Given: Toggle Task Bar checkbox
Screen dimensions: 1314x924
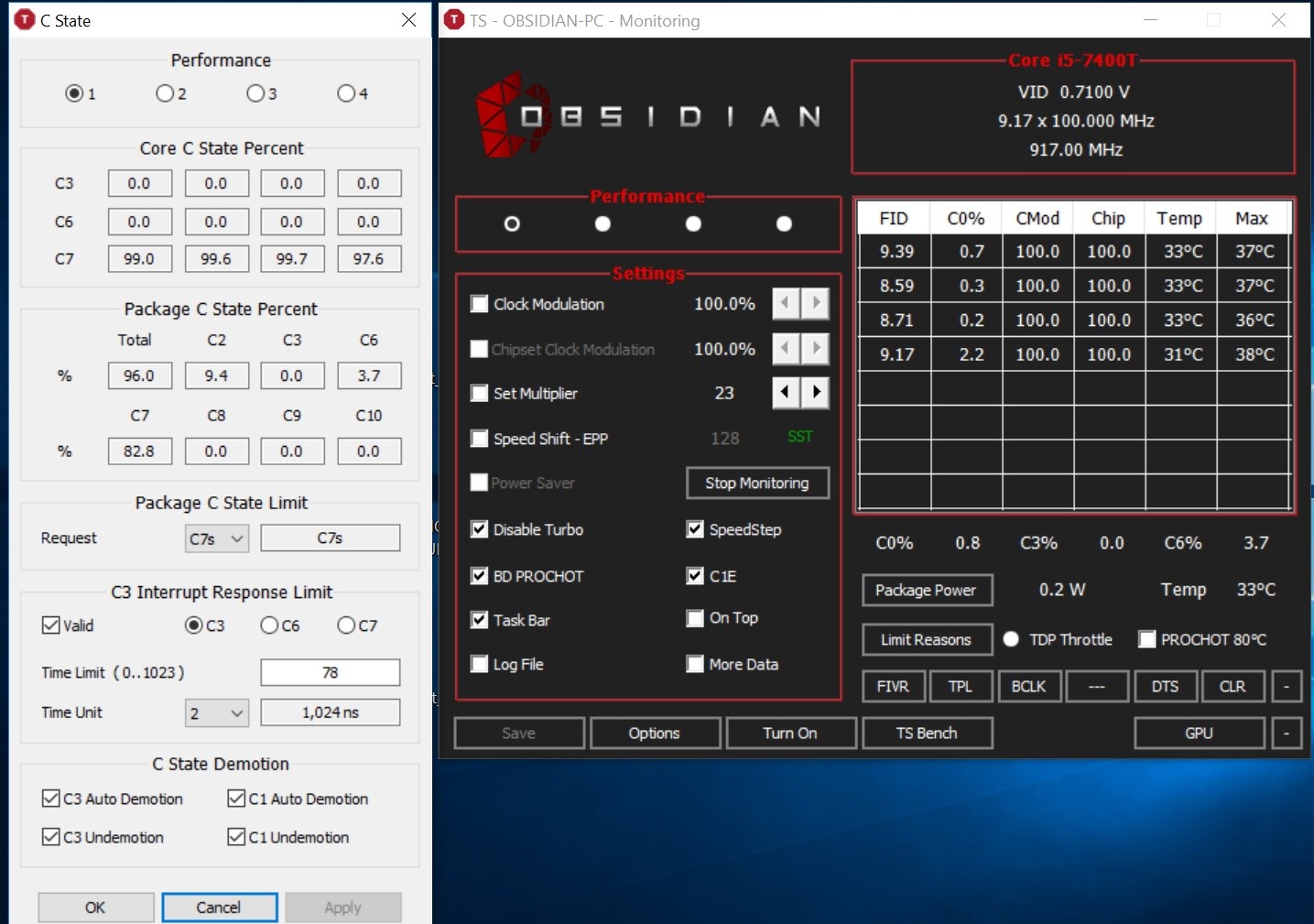Looking at the screenshot, I should pyautogui.click(x=479, y=620).
